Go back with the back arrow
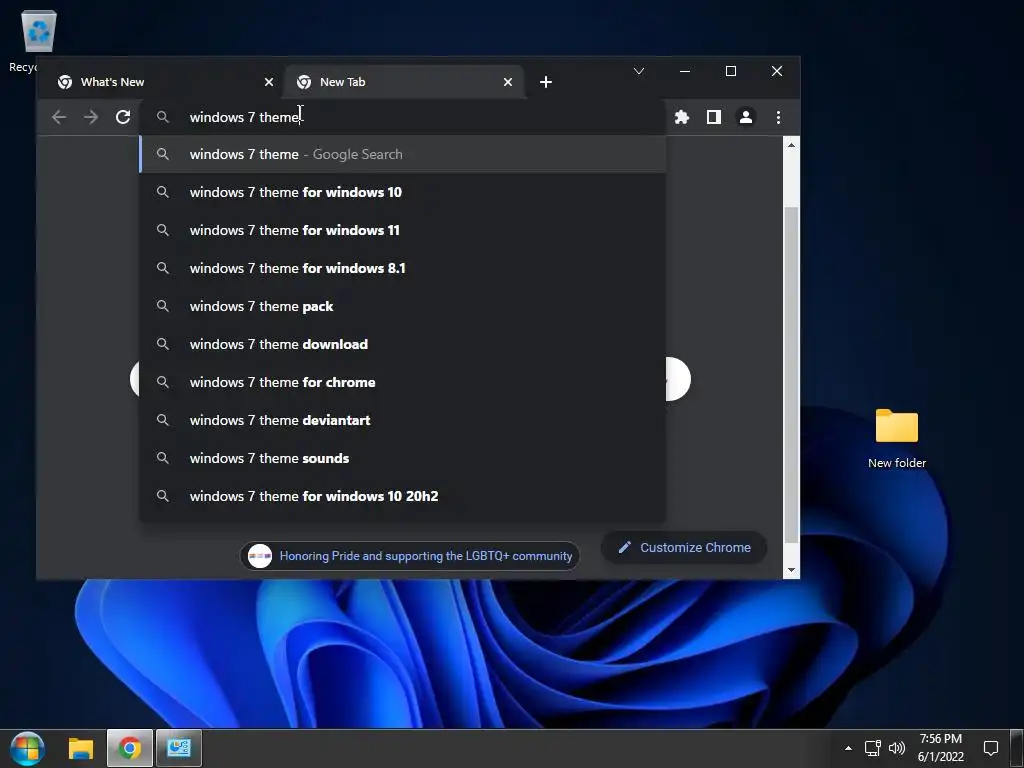Image resolution: width=1024 pixels, height=768 pixels. tap(59, 117)
